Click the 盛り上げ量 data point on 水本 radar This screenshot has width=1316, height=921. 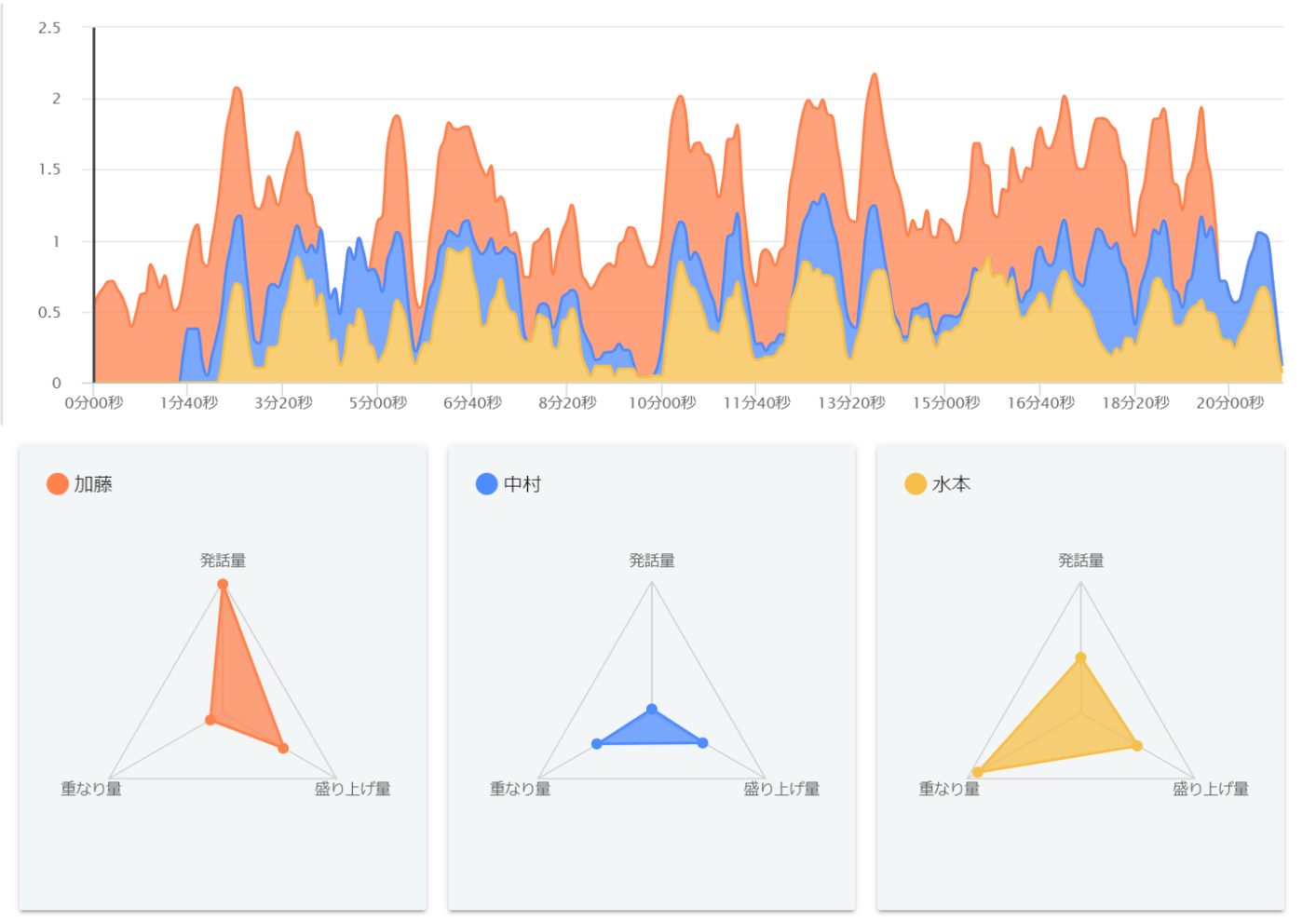coord(1137,746)
